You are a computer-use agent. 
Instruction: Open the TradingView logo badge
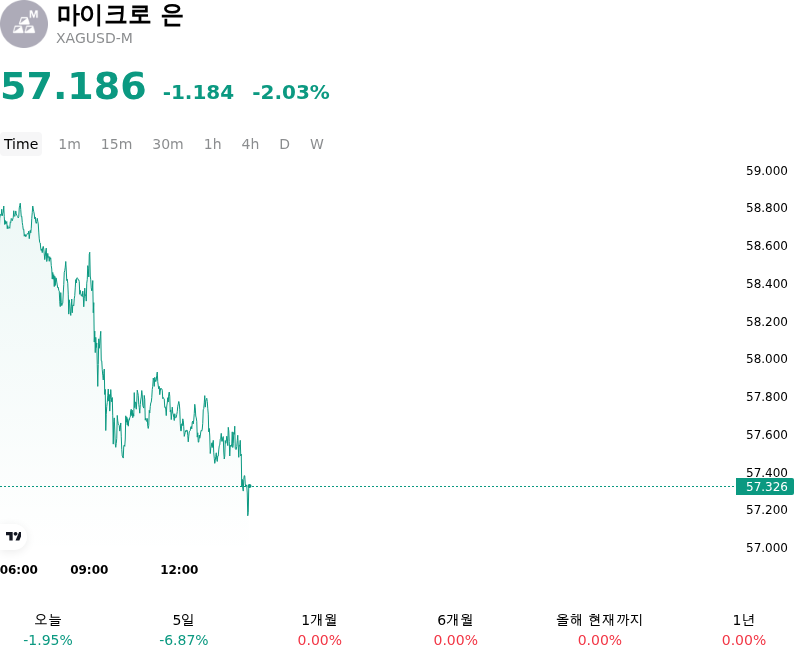tap(13, 536)
